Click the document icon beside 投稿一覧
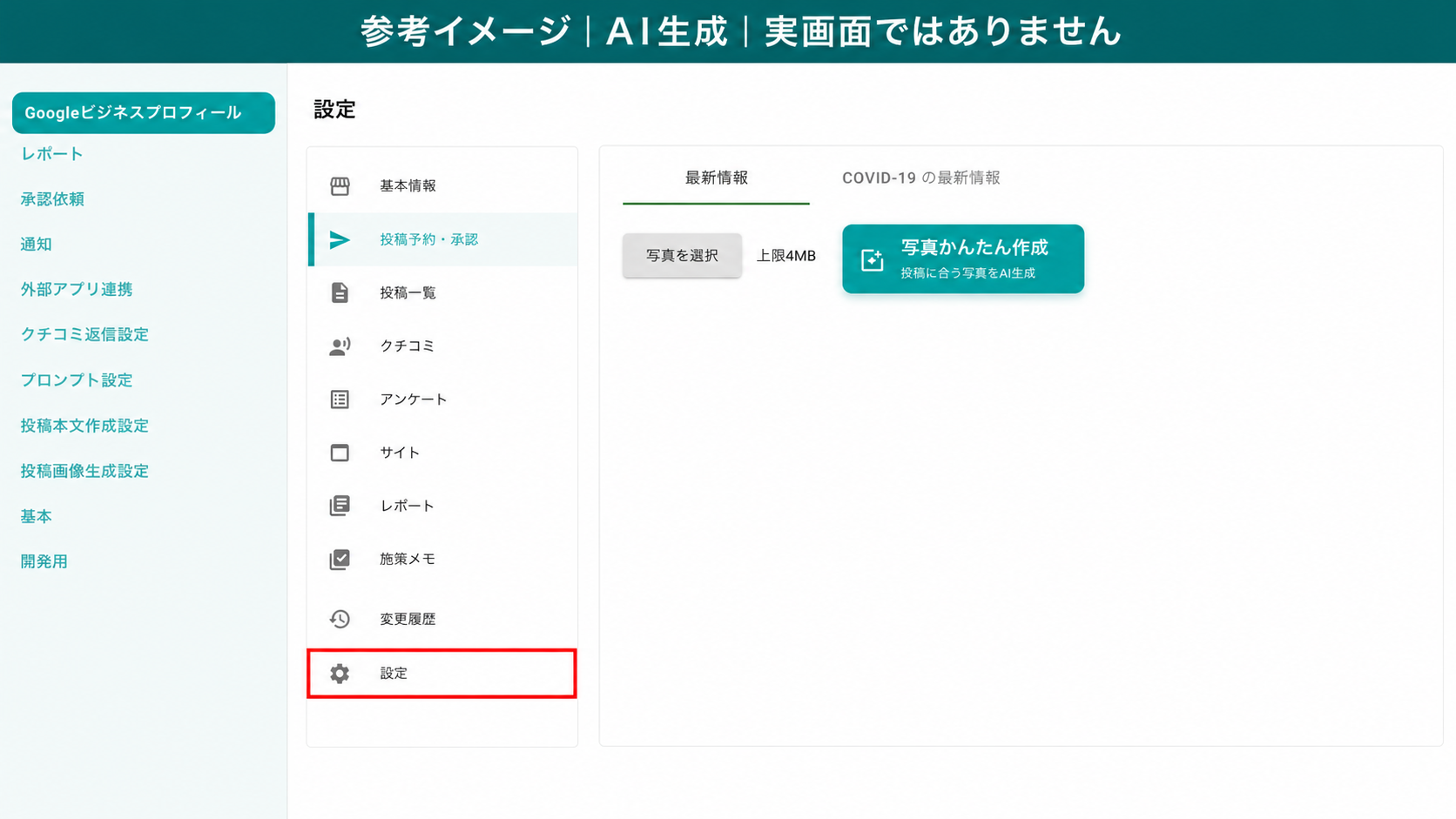 click(x=340, y=292)
